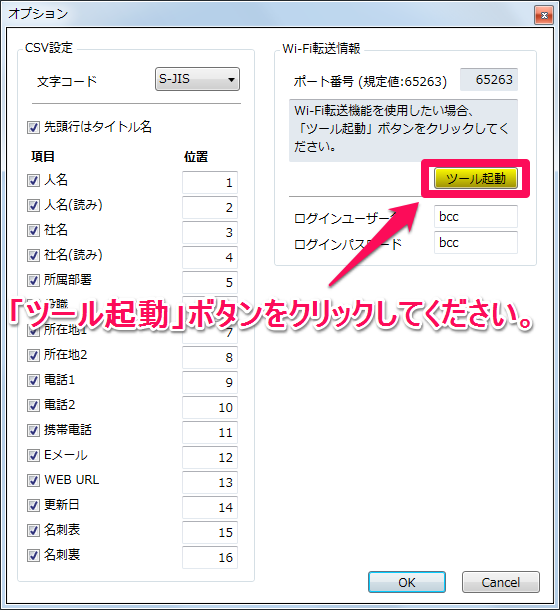Click the position field for 人名
This screenshot has height=610, width=560.
tap(210, 182)
